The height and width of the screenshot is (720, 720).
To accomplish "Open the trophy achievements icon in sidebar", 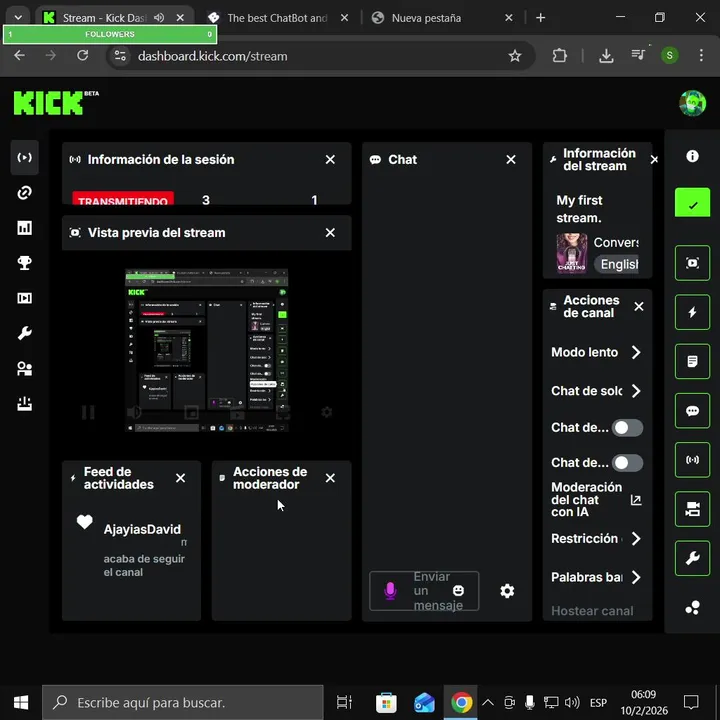I will point(24,263).
